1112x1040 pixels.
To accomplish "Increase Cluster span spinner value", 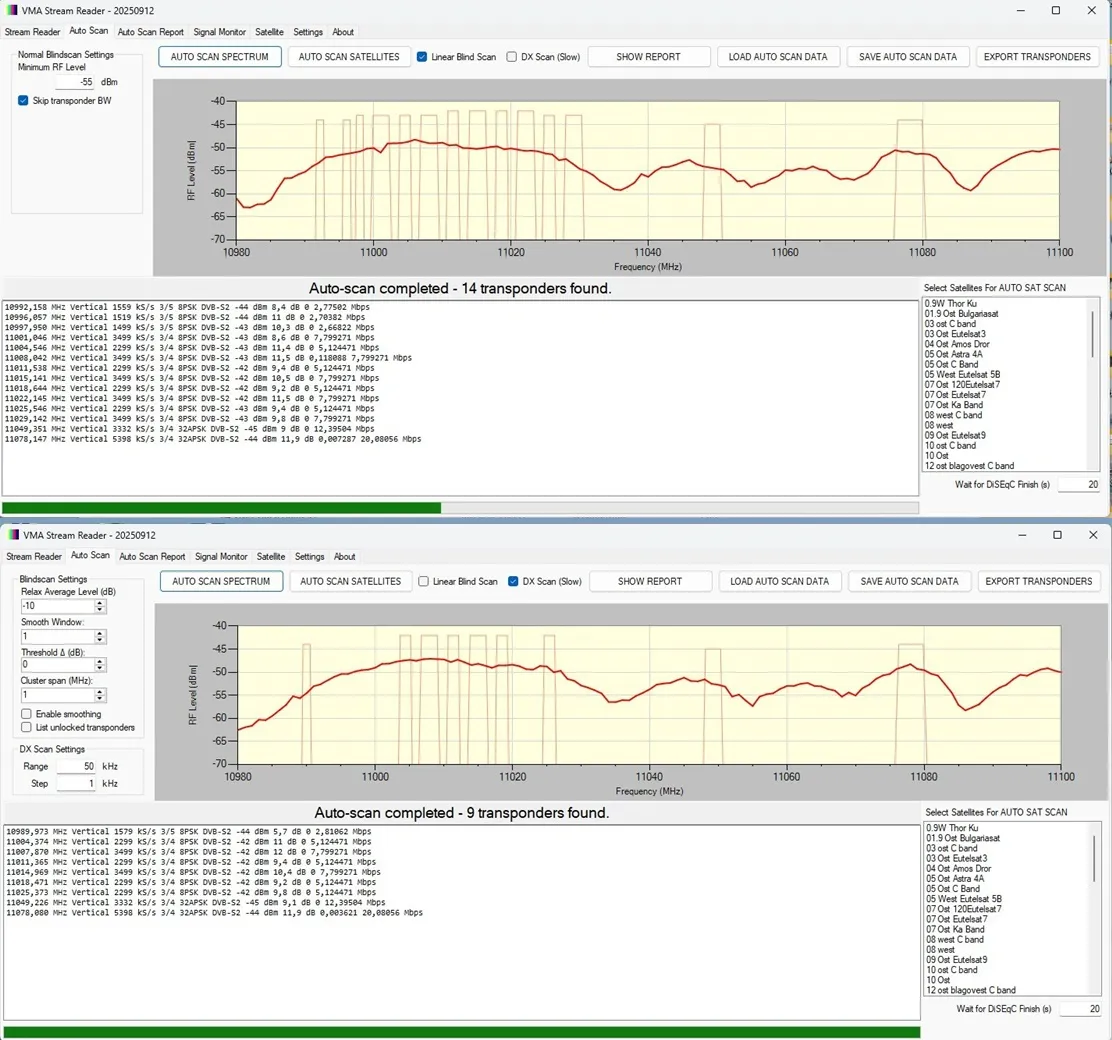I will (x=100, y=692).
